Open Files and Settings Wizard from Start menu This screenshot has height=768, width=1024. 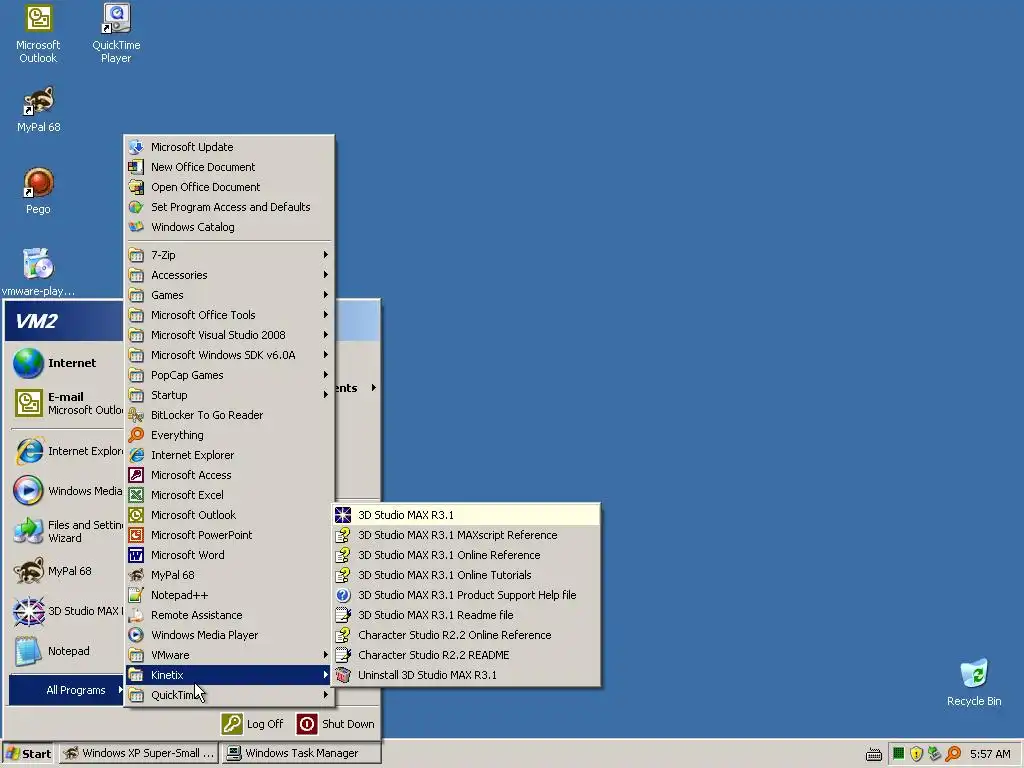point(64,532)
